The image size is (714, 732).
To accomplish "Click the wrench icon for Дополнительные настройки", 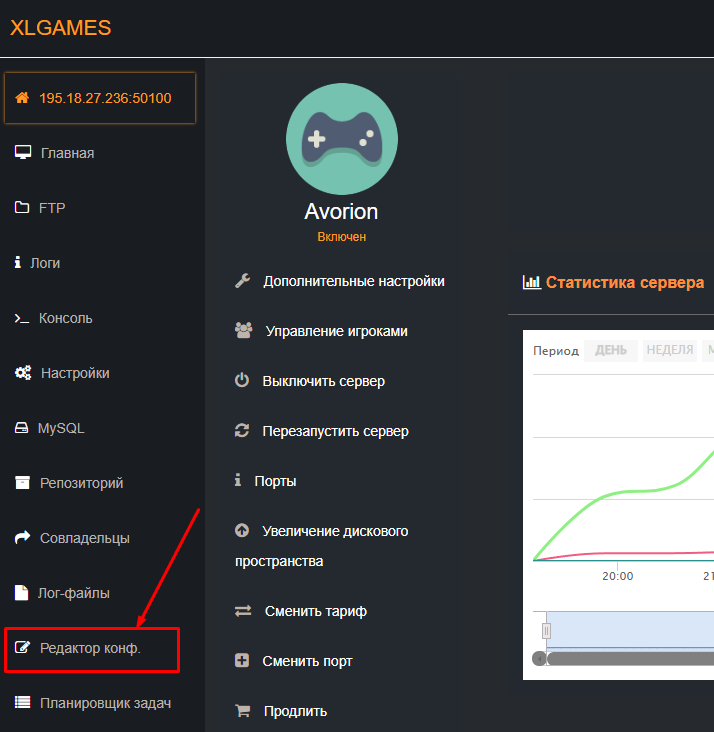I will [242, 281].
